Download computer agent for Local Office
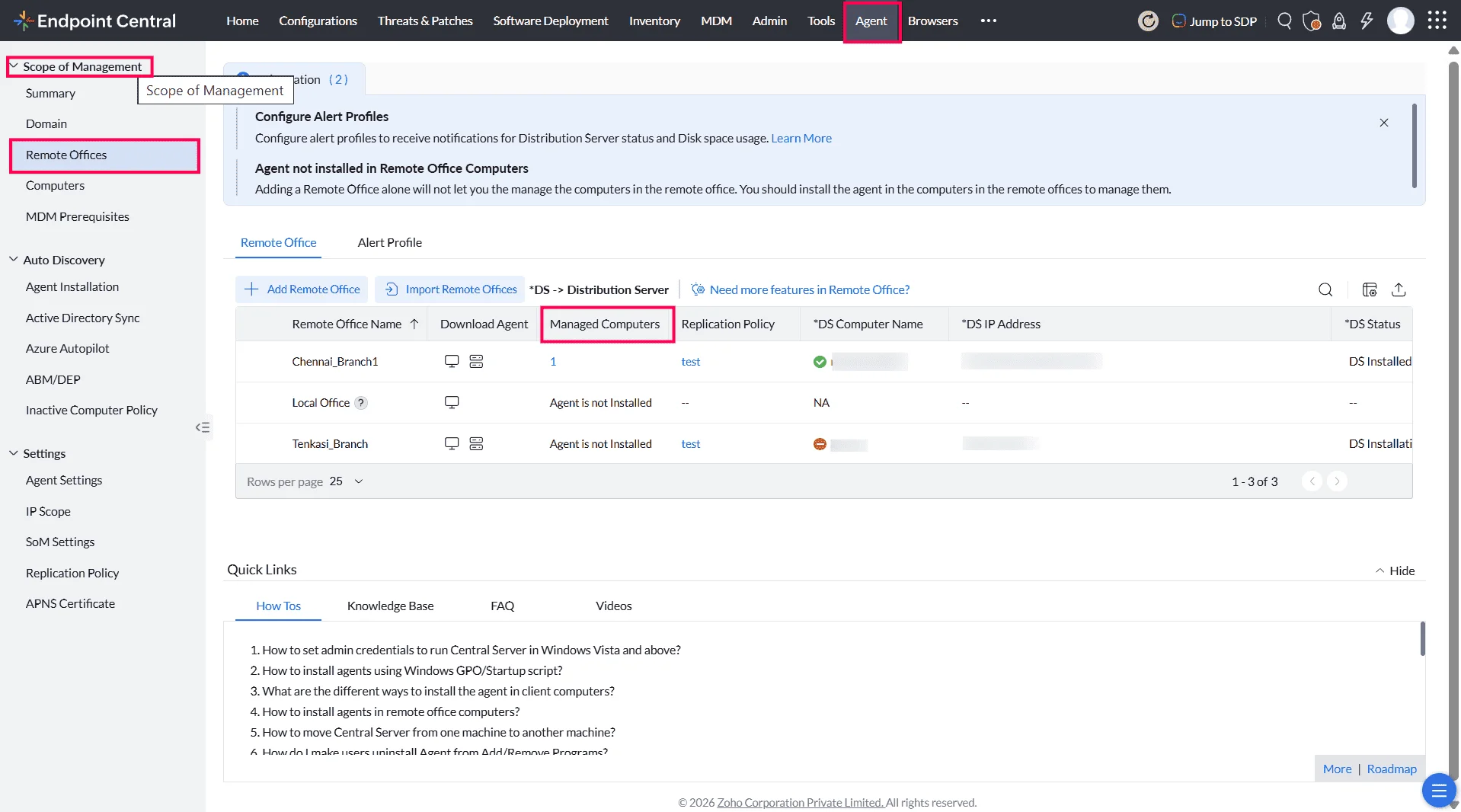The width and height of the screenshot is (1461, 812). tap(452, 402)
